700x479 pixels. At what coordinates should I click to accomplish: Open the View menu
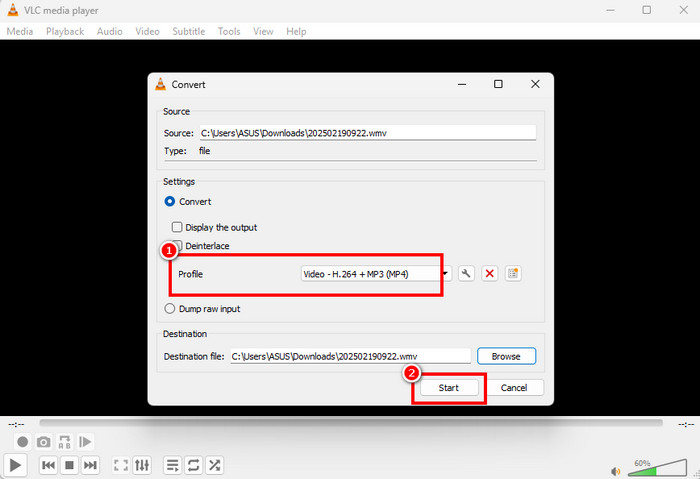click(x=263, y=31)
